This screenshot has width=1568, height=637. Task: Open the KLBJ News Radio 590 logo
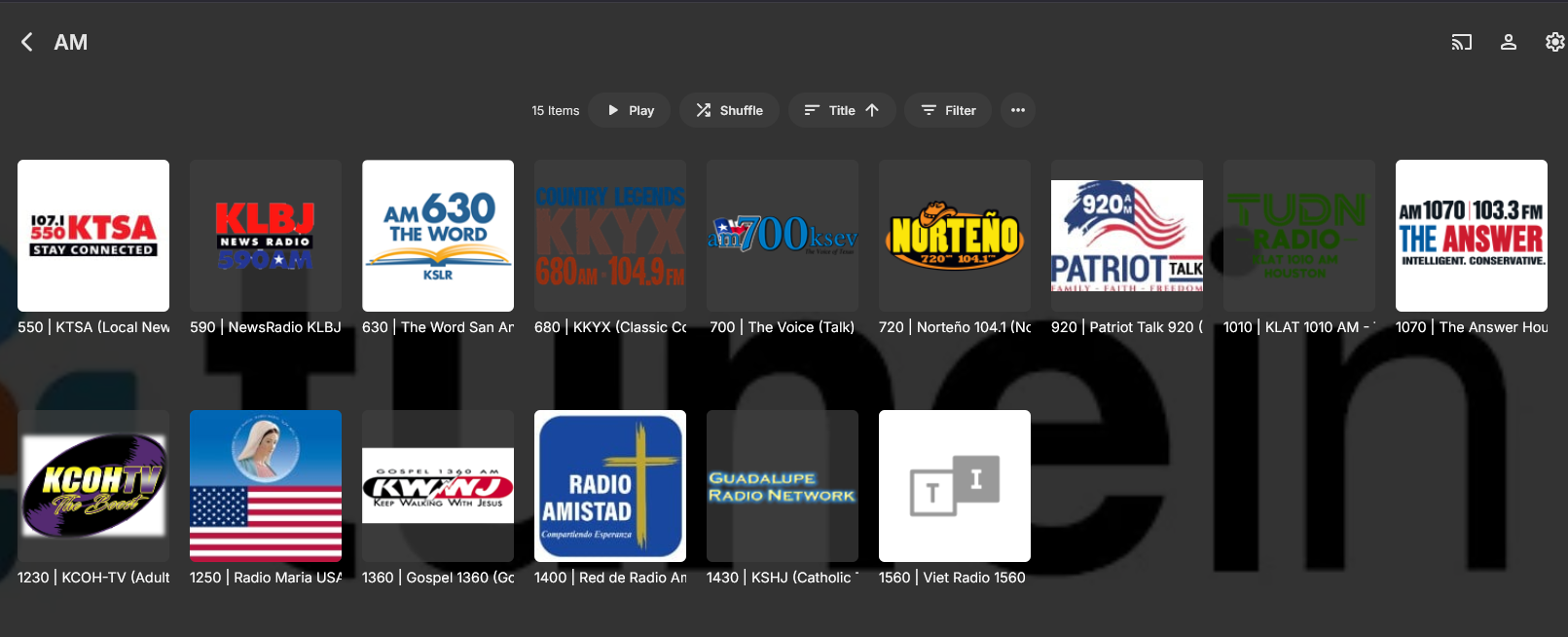pyautogui.click(x=266, y=236)
